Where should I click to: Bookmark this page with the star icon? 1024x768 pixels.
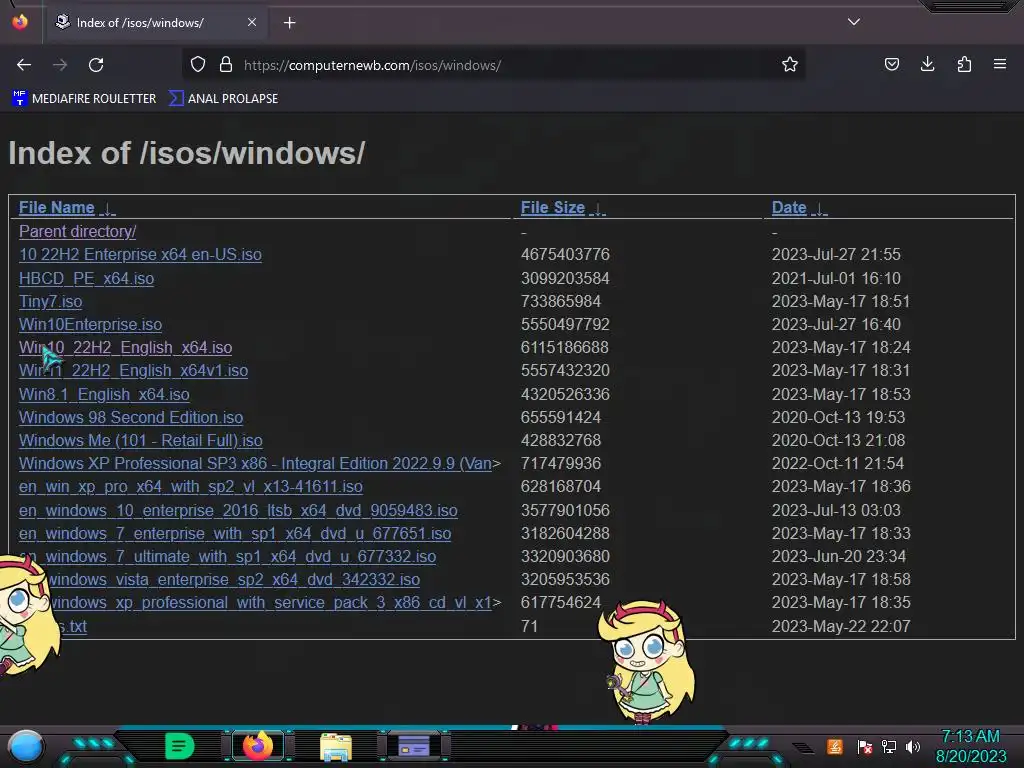click(790, 65)
